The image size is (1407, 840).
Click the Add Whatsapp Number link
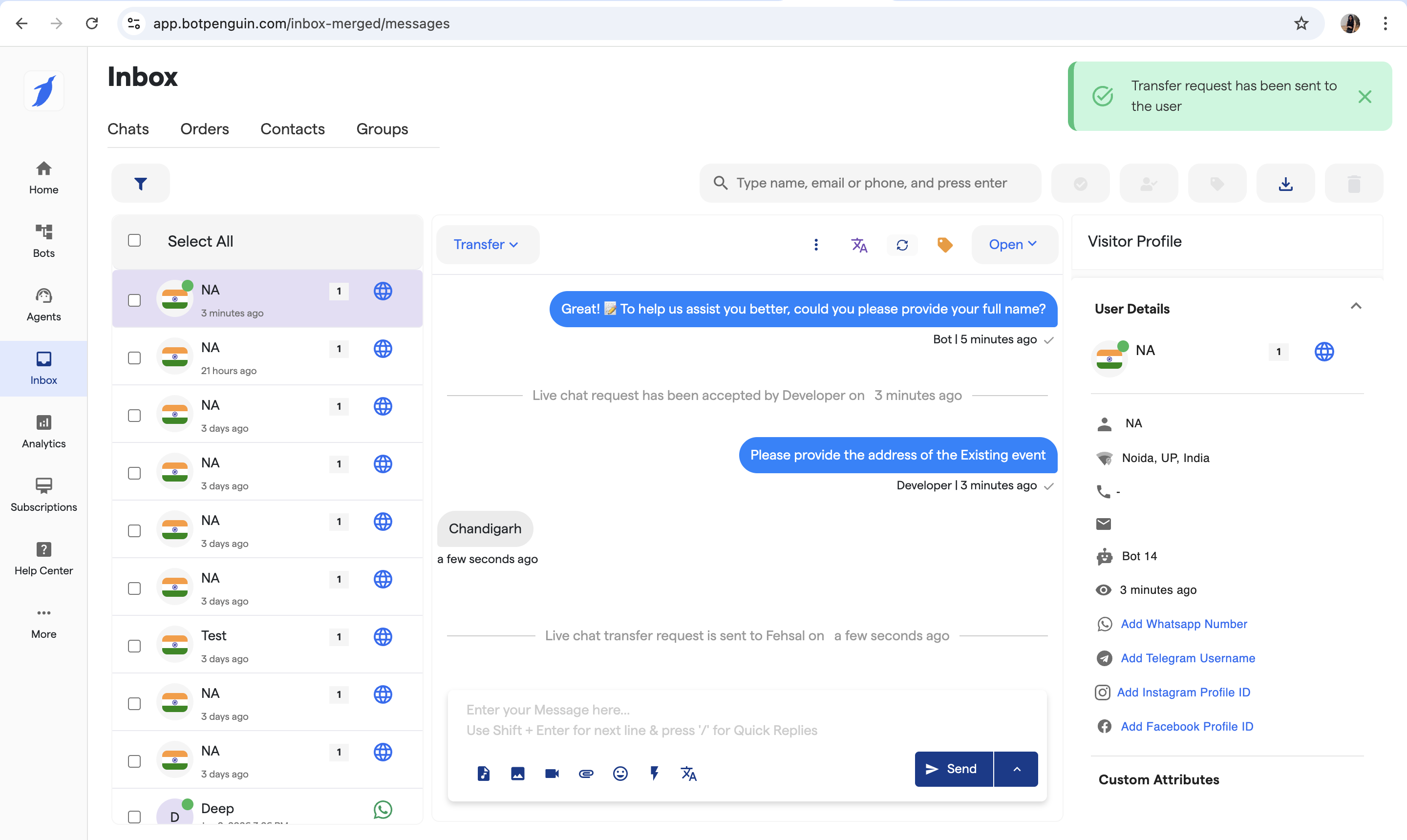pos(1183,624)
